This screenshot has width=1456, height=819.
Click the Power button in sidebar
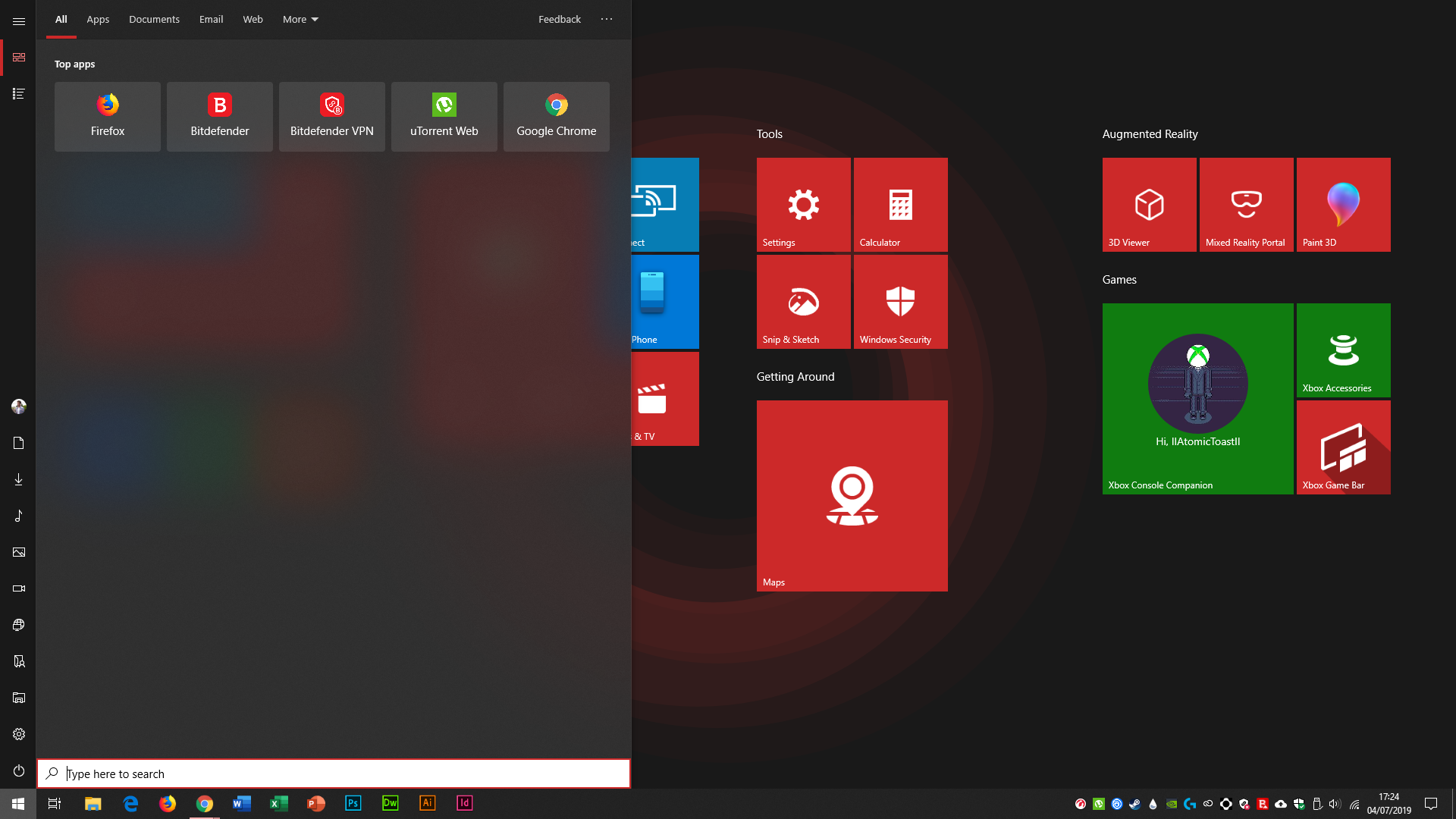pyautogui.click(x=18, y=770)
